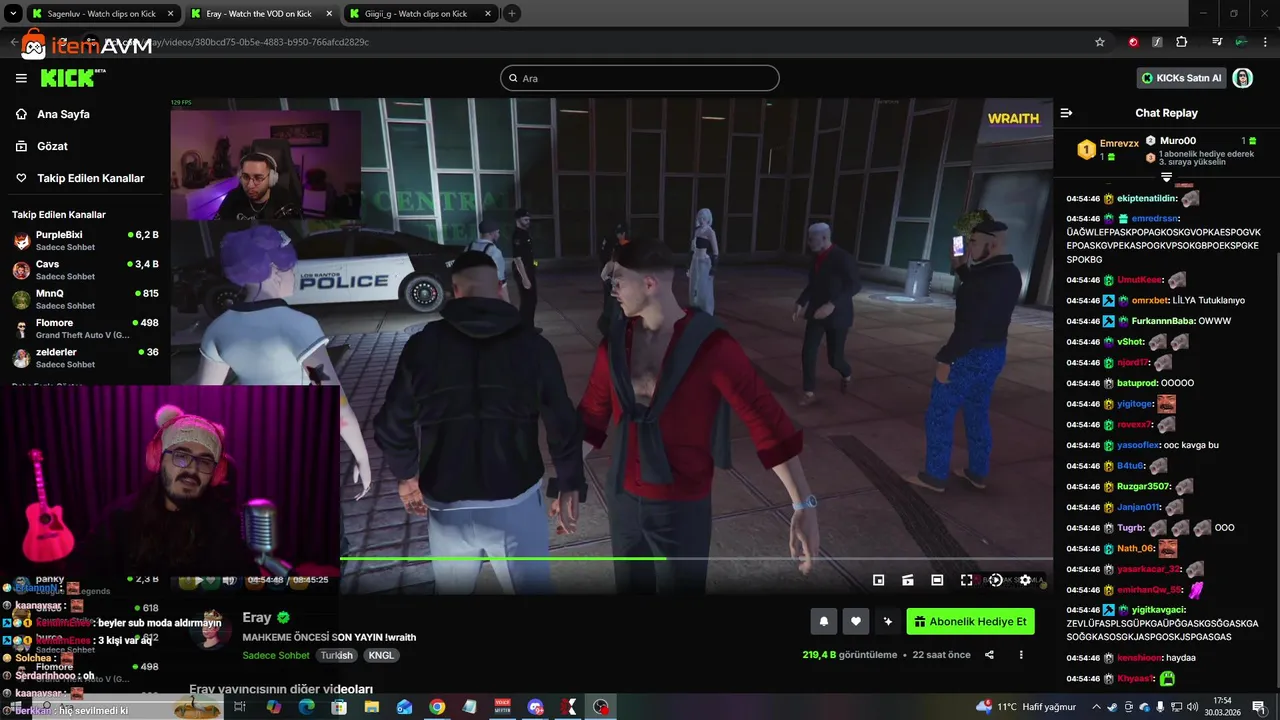Close the Giigii_g tab

tap(486, 14)
